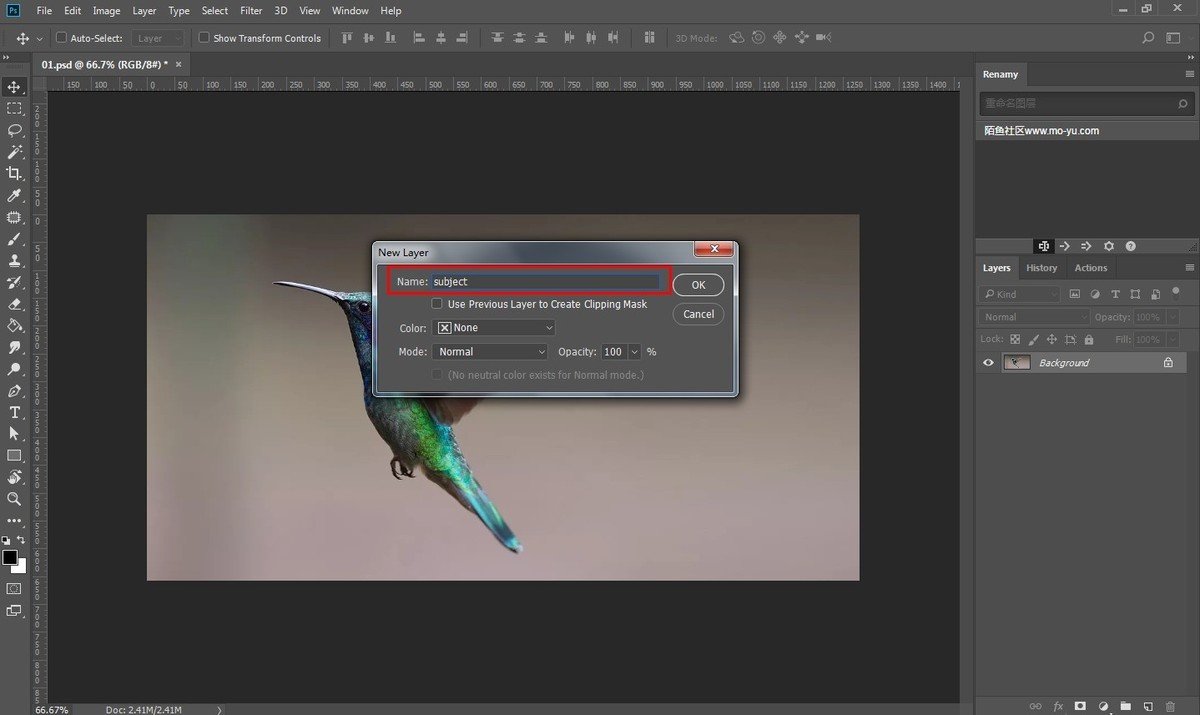
Task: Check the Auto-Select checkbox
Action: tap(61, 38)
